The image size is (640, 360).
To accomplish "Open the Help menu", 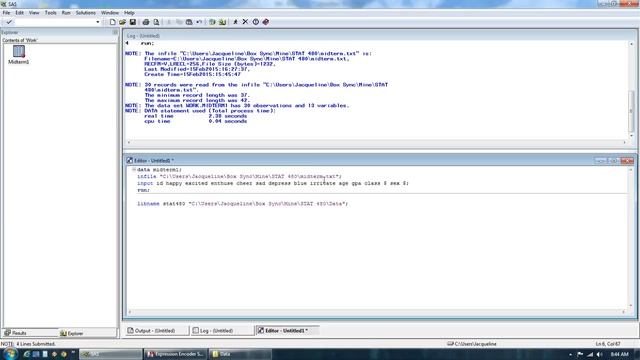I will 129,13.
